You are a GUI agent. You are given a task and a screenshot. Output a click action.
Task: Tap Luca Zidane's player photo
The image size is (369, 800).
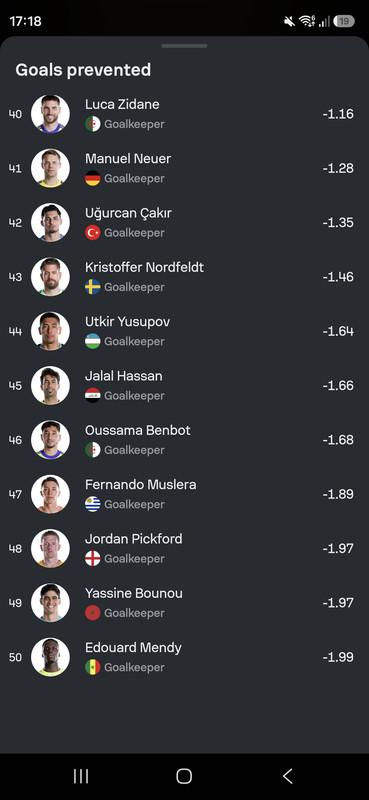click(50, 114)
